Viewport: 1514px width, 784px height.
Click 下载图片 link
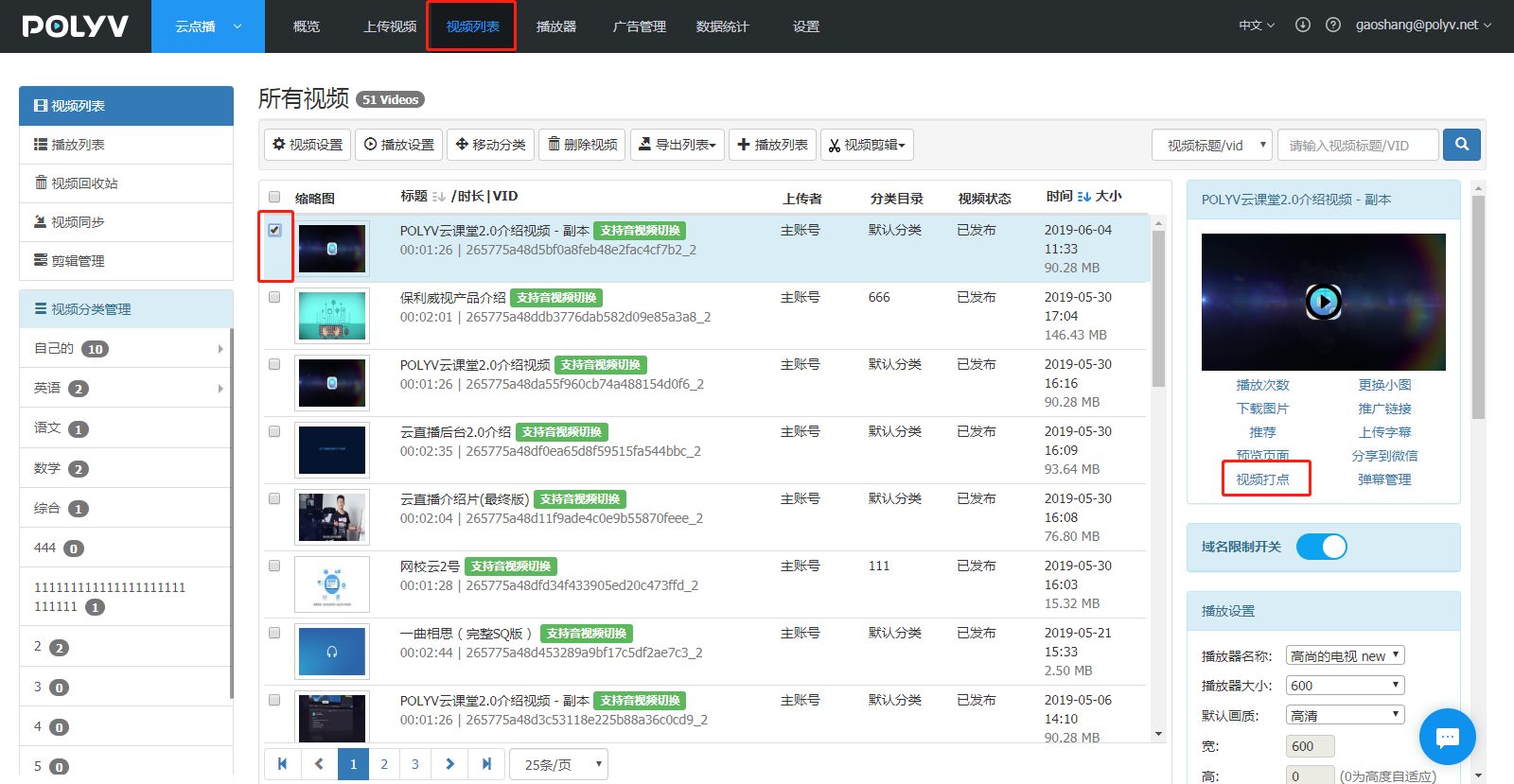click(1262, 409)
